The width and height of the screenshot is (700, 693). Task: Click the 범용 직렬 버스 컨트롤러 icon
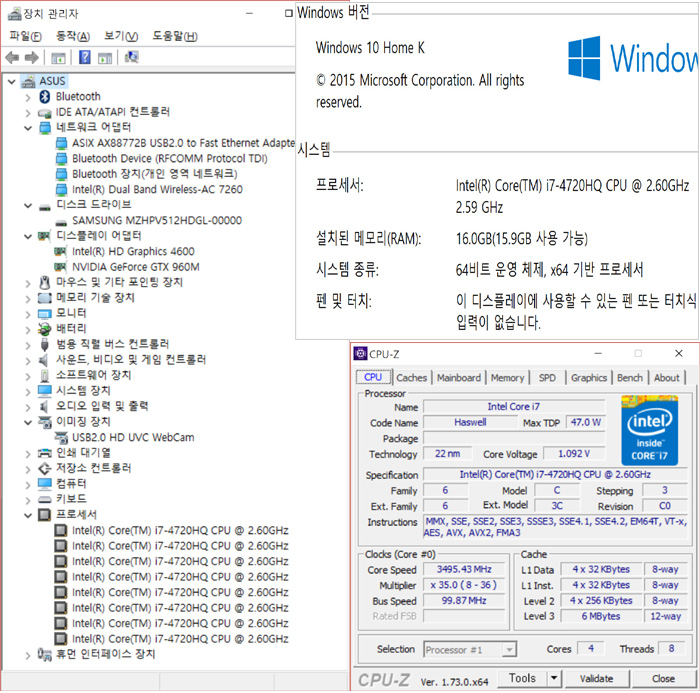[x=44, y=345]
